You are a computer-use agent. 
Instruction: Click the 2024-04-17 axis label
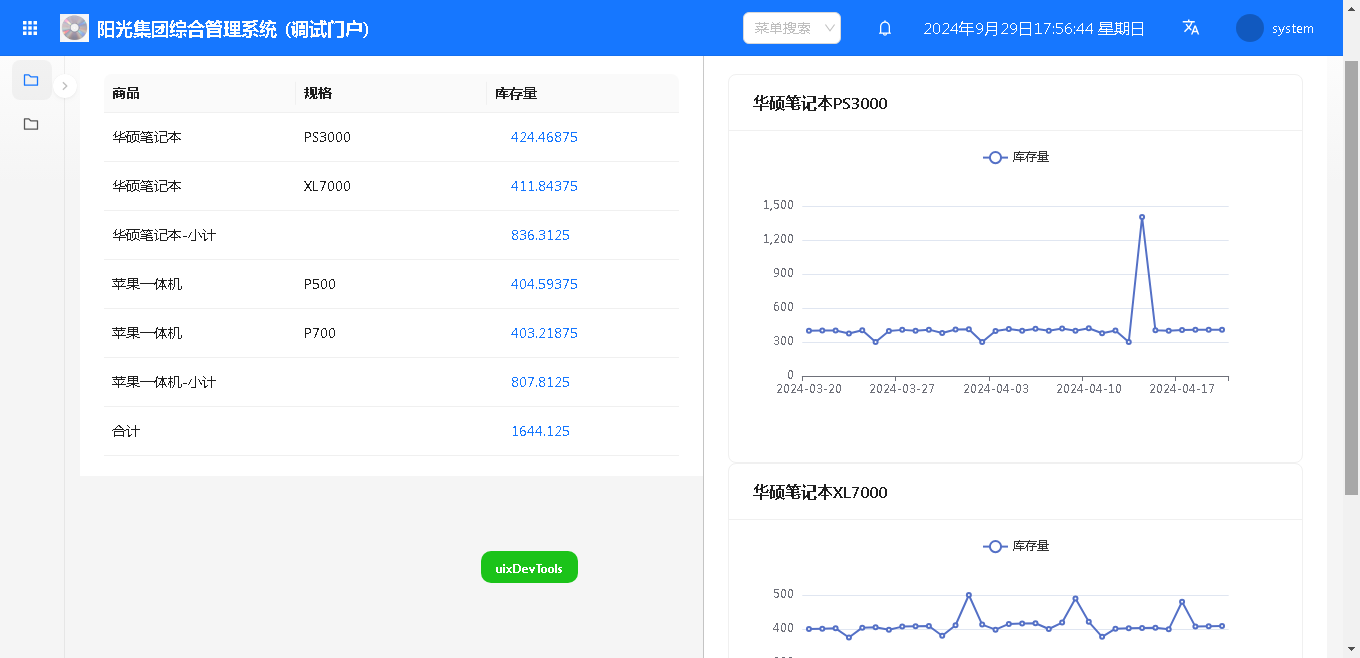[x=1182, y=389]
